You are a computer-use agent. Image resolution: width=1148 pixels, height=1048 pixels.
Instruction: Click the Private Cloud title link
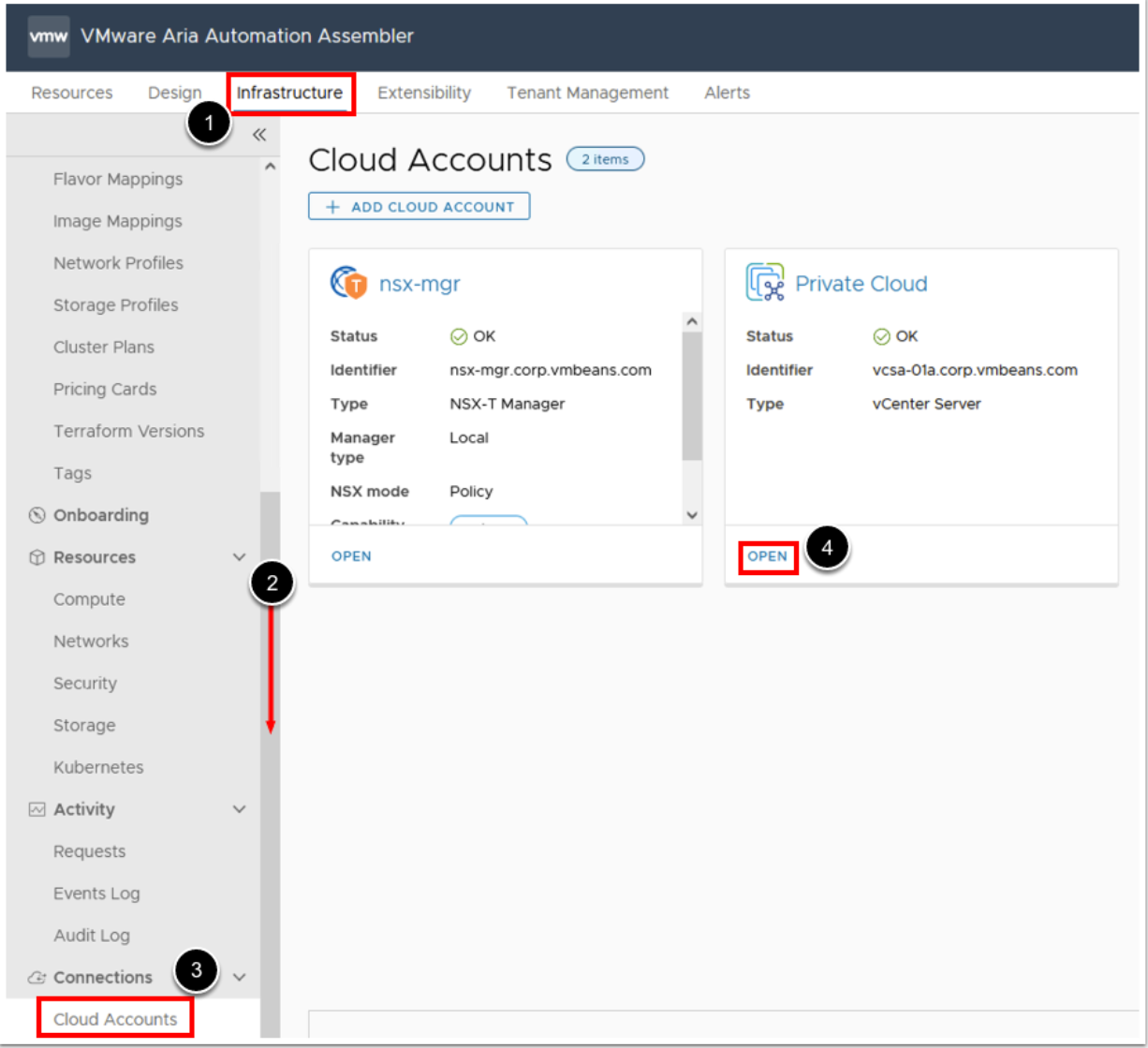(861, 284)
